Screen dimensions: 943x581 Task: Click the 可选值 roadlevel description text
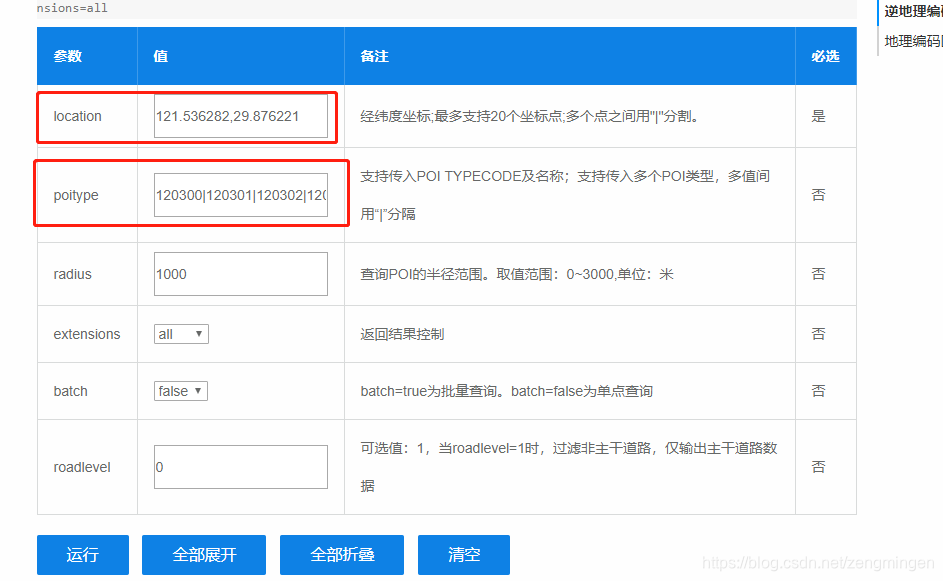pyautogui.click(x=569, y=467)
